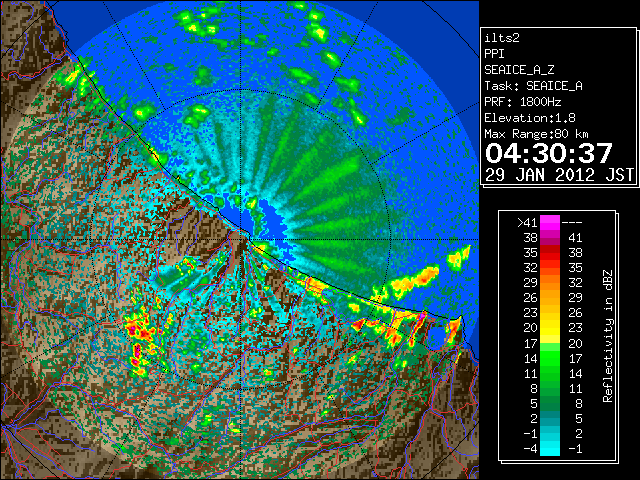640x480 pixels.
Task: Click the 'Elevation:1.8' text
Action: [530, 118]
